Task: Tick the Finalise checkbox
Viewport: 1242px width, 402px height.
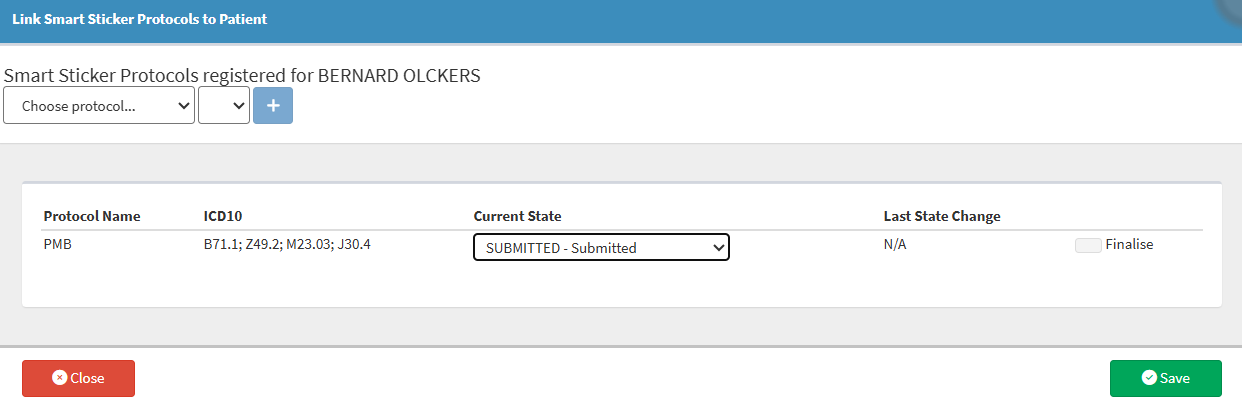Action: pos(1088,245)
